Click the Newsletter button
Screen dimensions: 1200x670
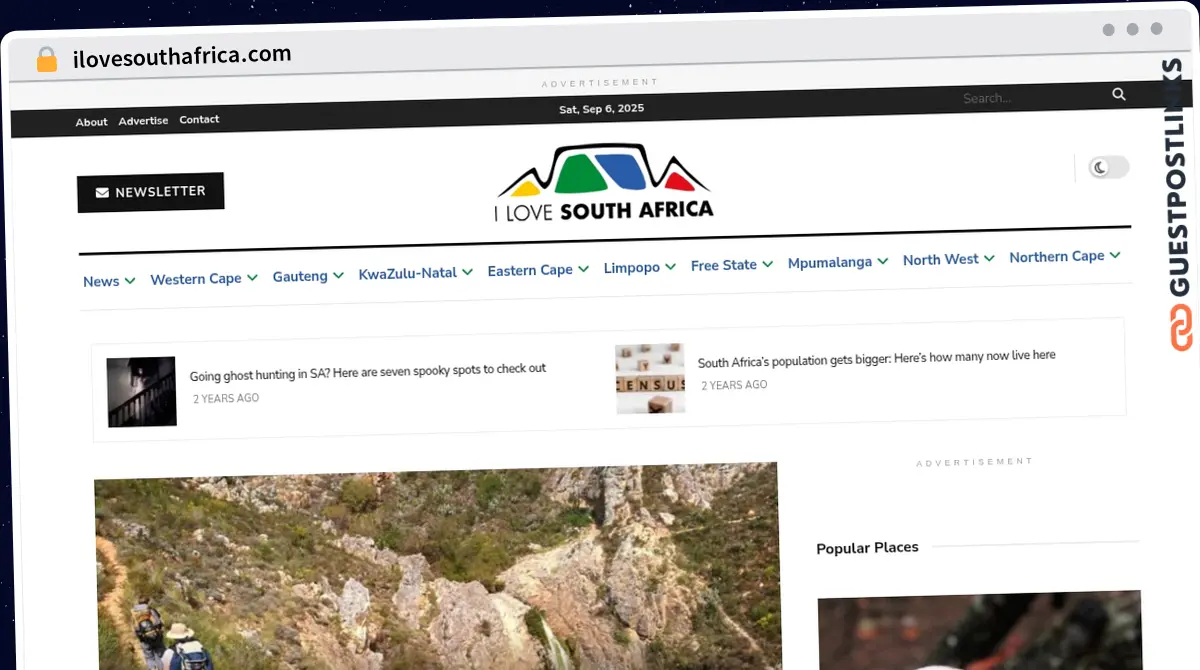[x=151, y=192]
